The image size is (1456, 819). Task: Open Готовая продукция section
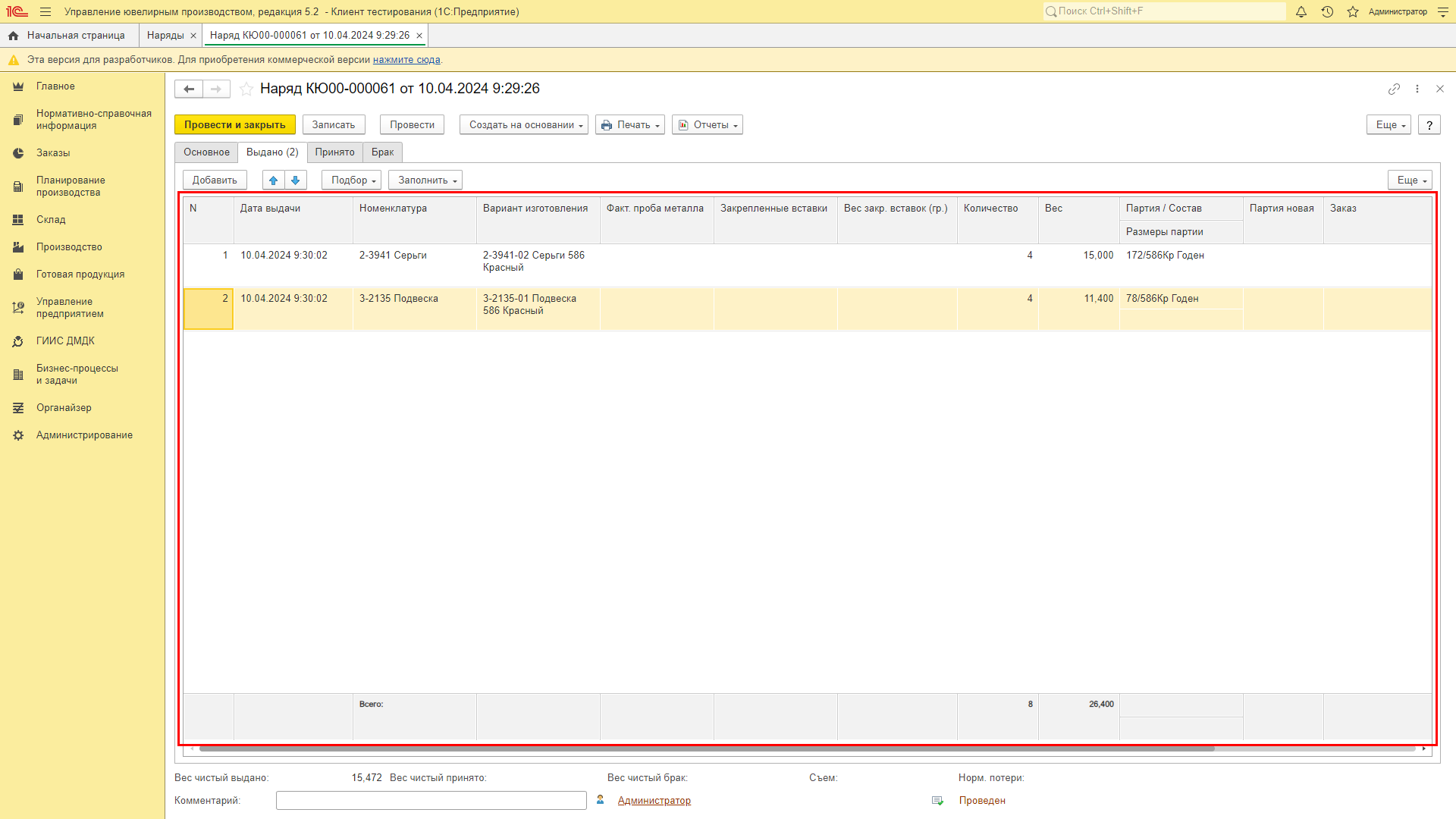(82, 275)
